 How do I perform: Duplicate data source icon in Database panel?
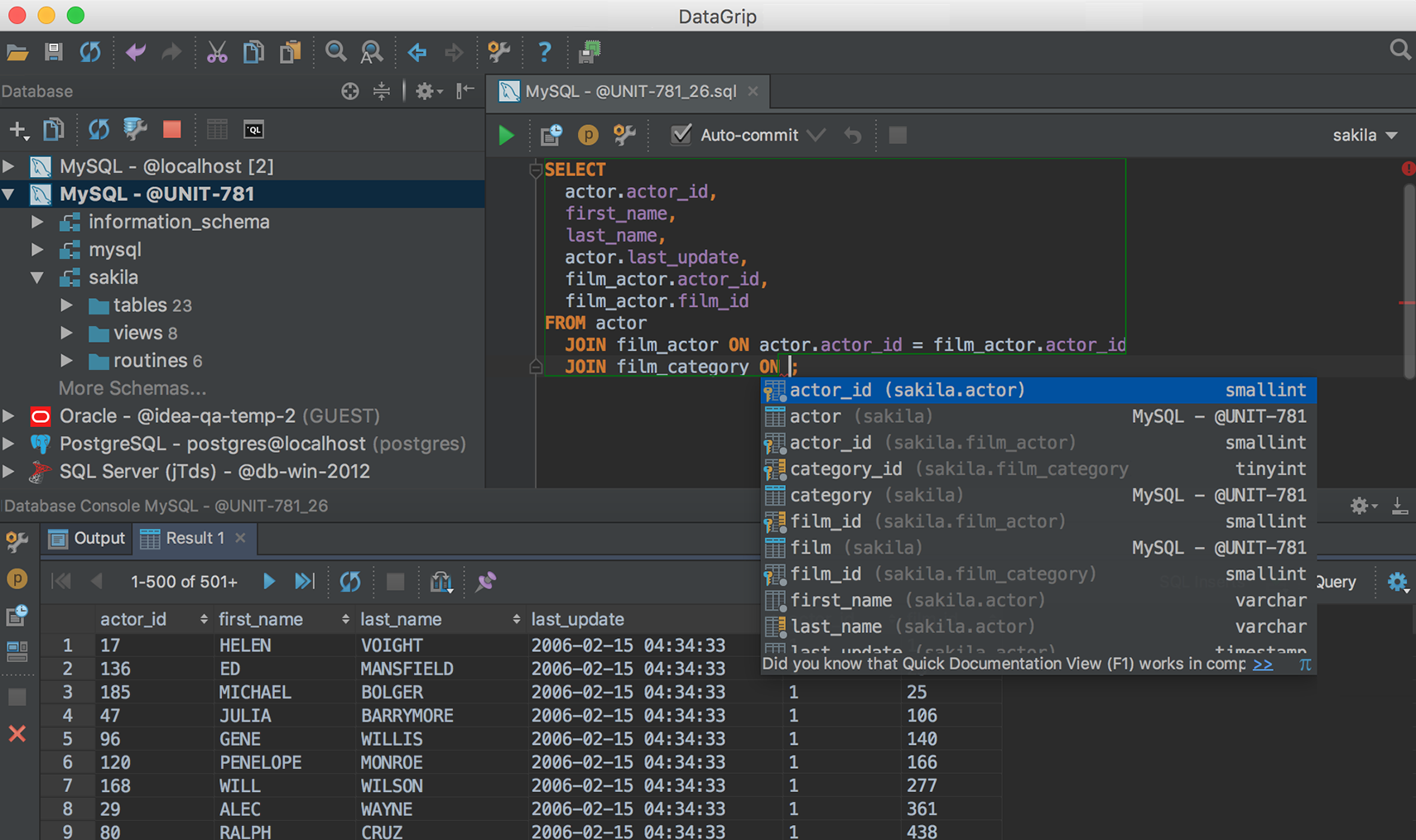click(54, 129)
